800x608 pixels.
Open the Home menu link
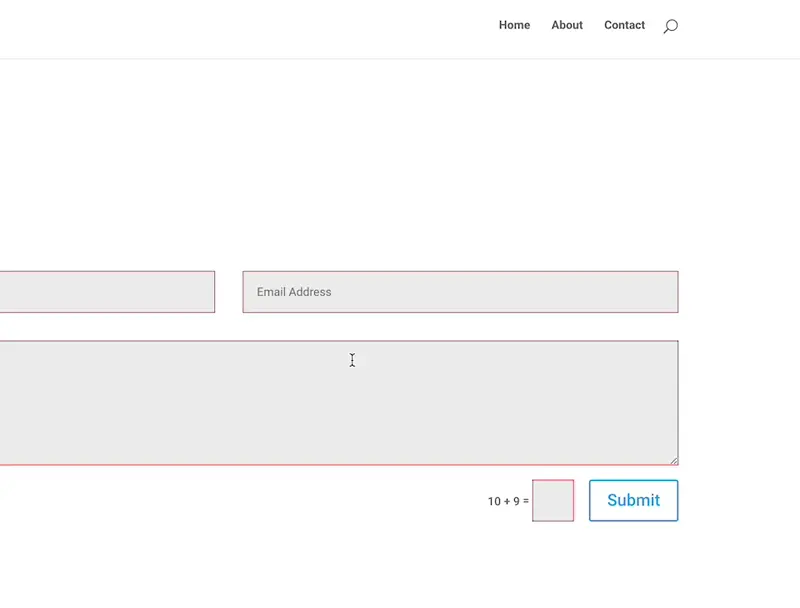(x=514, y=25)
